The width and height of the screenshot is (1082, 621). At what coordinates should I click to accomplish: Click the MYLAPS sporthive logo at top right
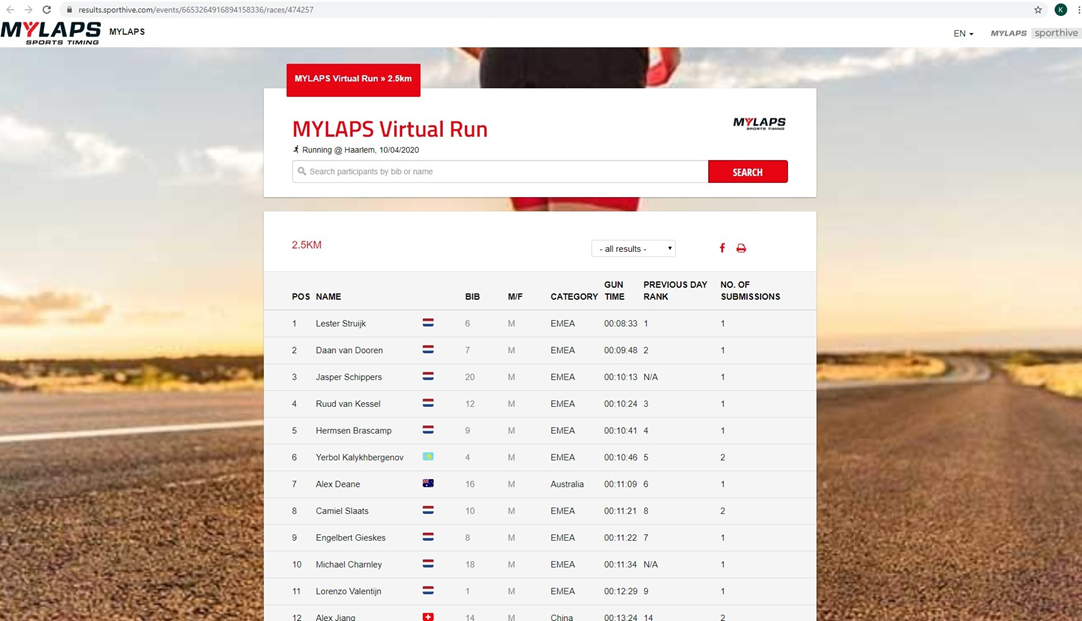[1034, 32]
